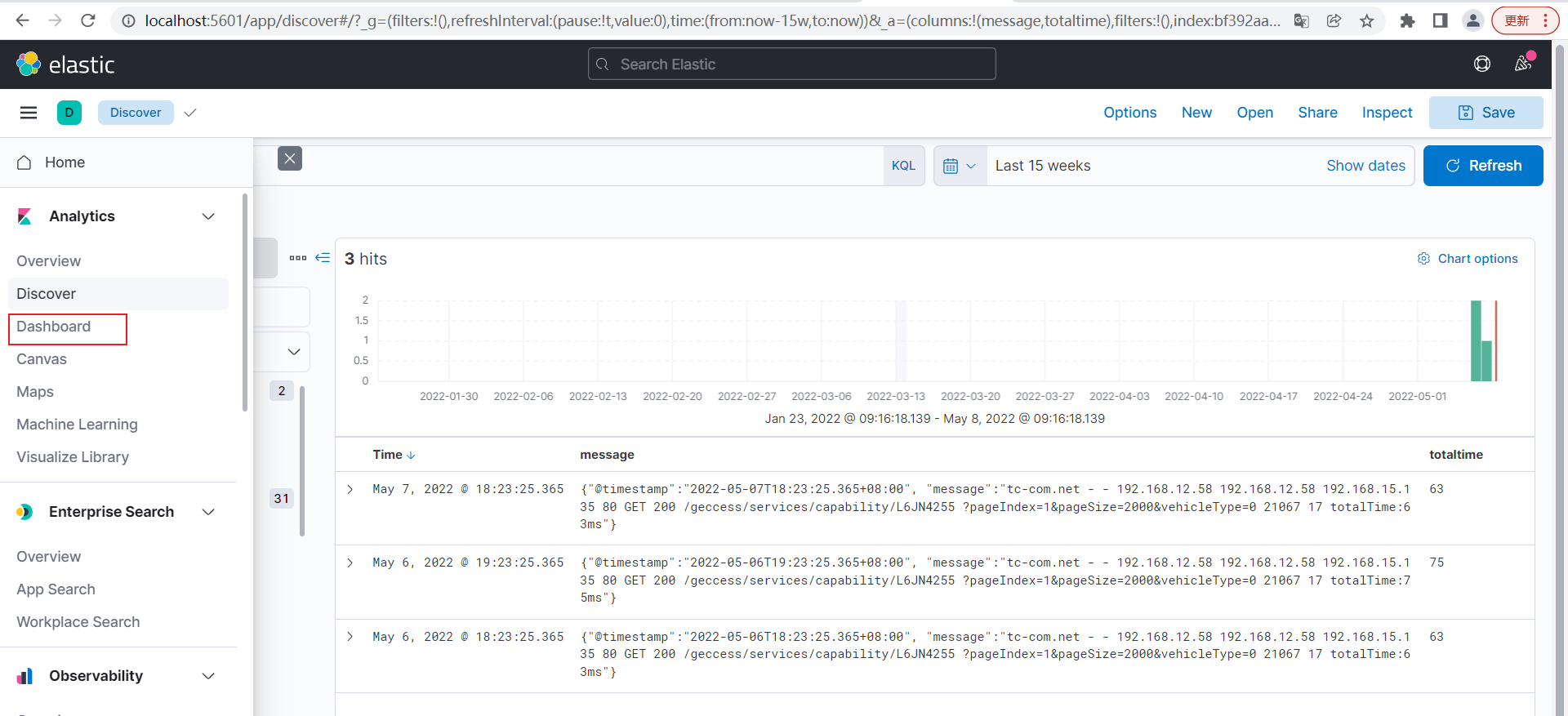Screen dimensions: 1568x716
Task: Click the browser address bar URL
Action: coord(712,20)
